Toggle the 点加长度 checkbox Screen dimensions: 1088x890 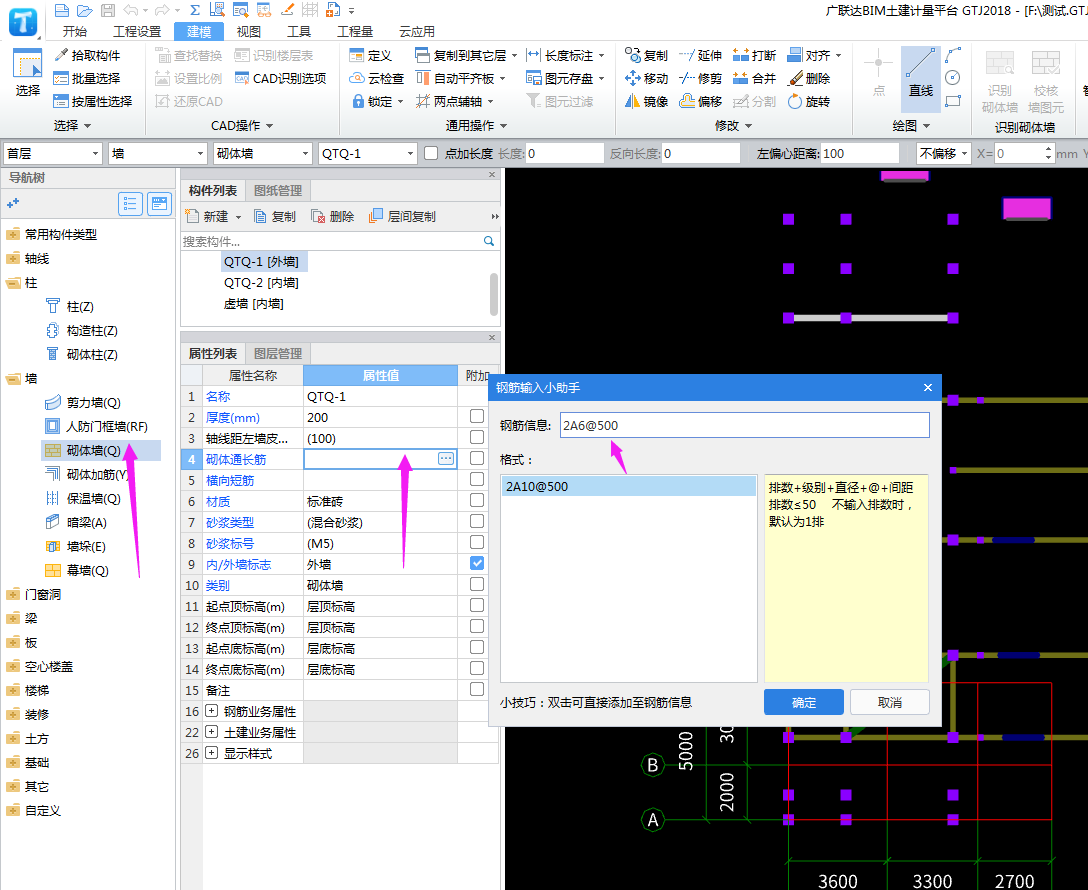[x=431, y=153]
